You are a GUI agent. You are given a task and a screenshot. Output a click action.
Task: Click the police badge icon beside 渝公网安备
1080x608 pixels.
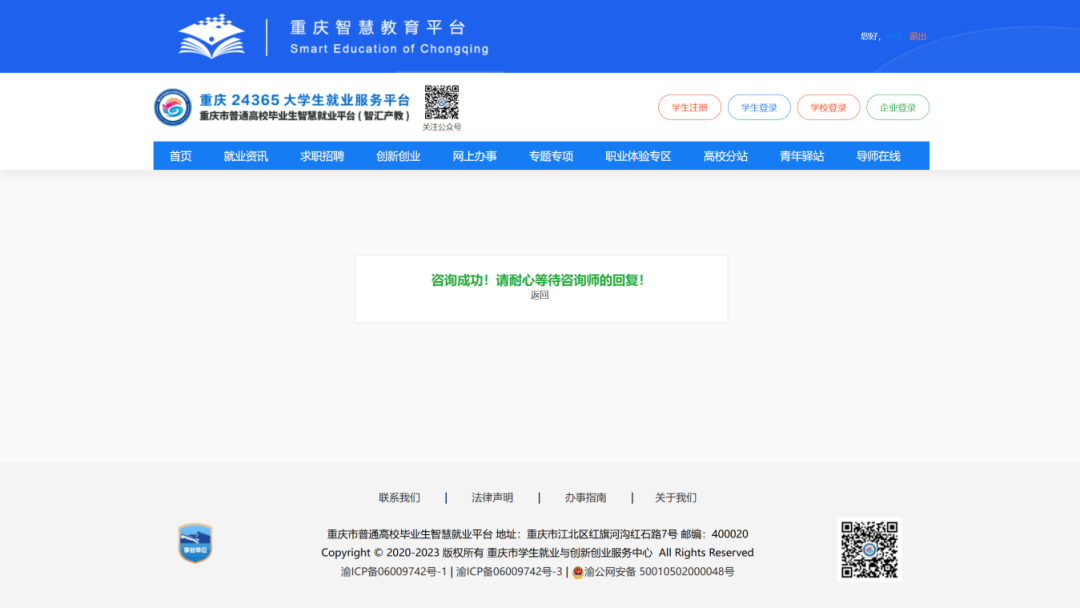coord(578,572)
